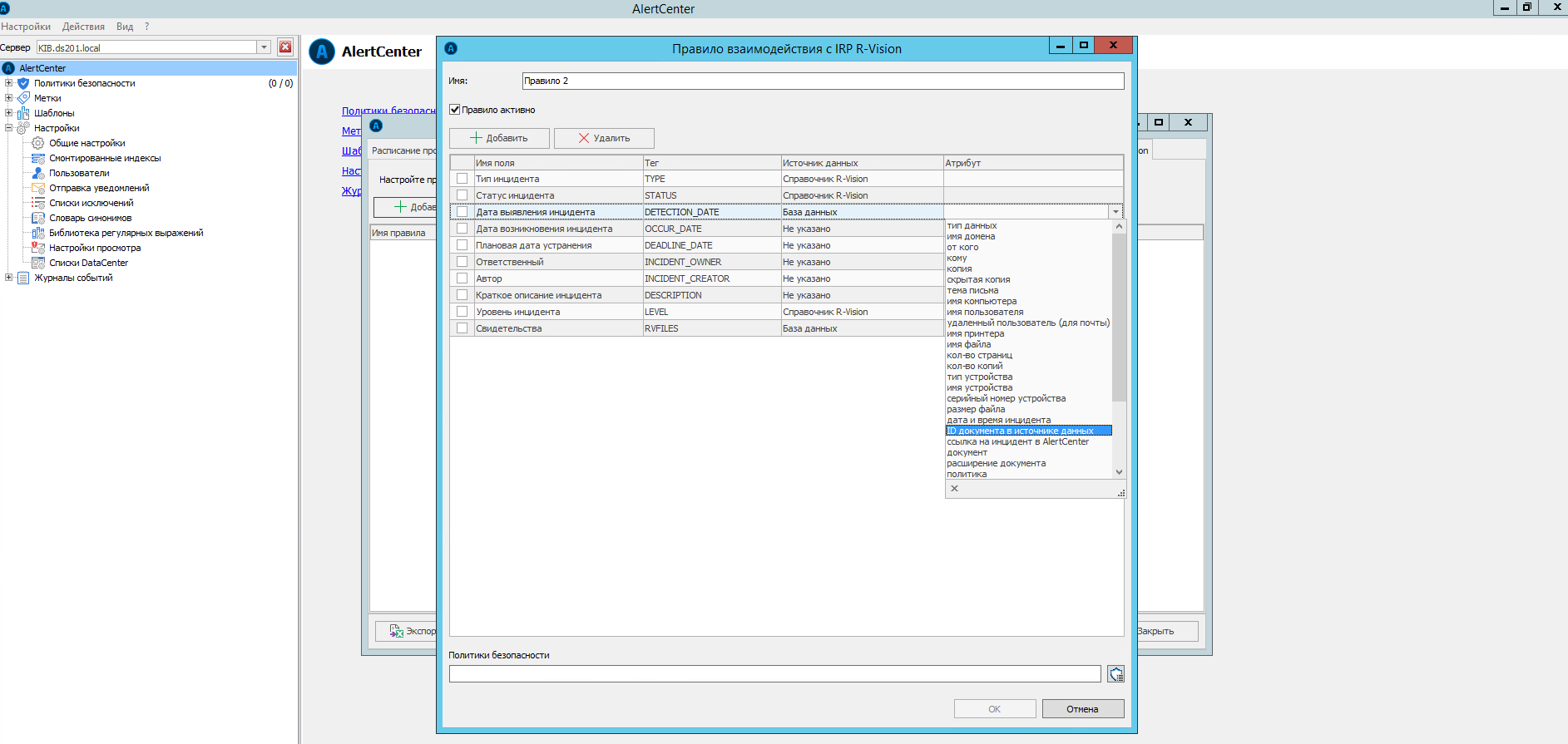The height and width of the screenshot is (744, 1568).
Task: Click the Общие настройки gear icon
Action: coord(38,143)
